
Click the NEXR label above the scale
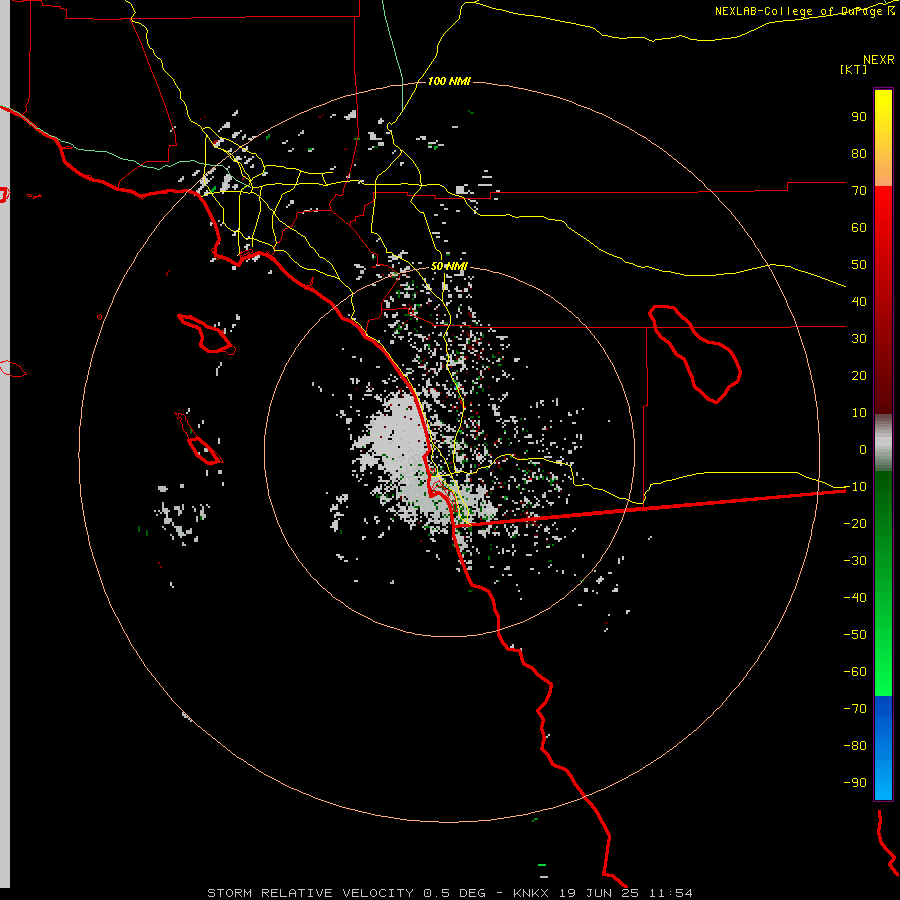tap(879, 60)
